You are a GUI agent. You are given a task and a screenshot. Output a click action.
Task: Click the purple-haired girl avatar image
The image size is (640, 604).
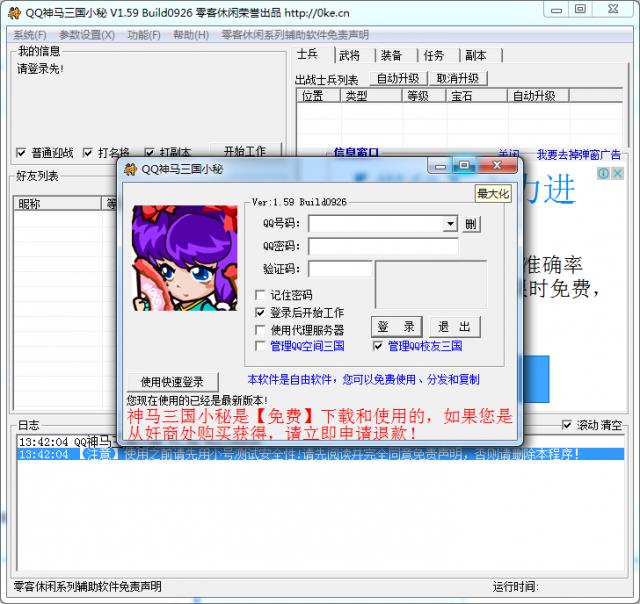click(185, 258)
